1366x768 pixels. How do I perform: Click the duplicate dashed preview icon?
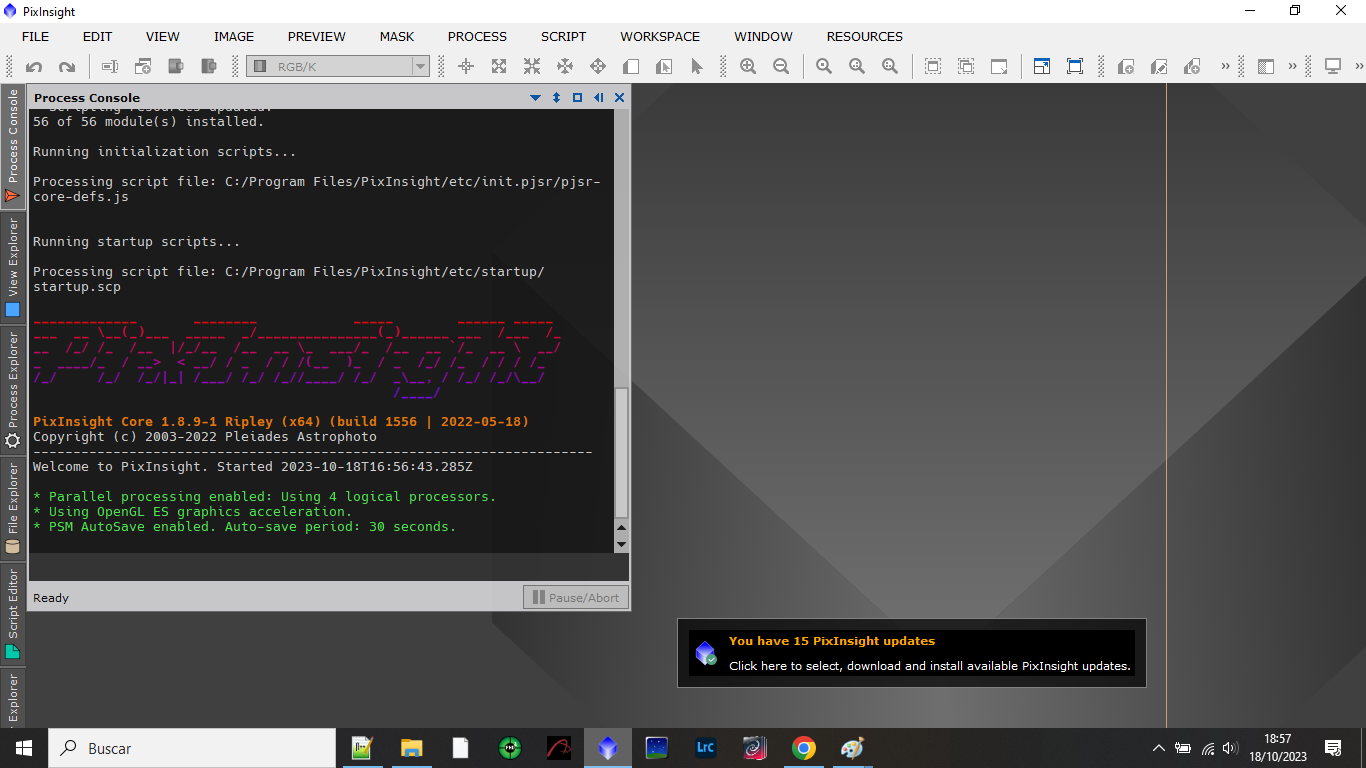pos(966,67)
